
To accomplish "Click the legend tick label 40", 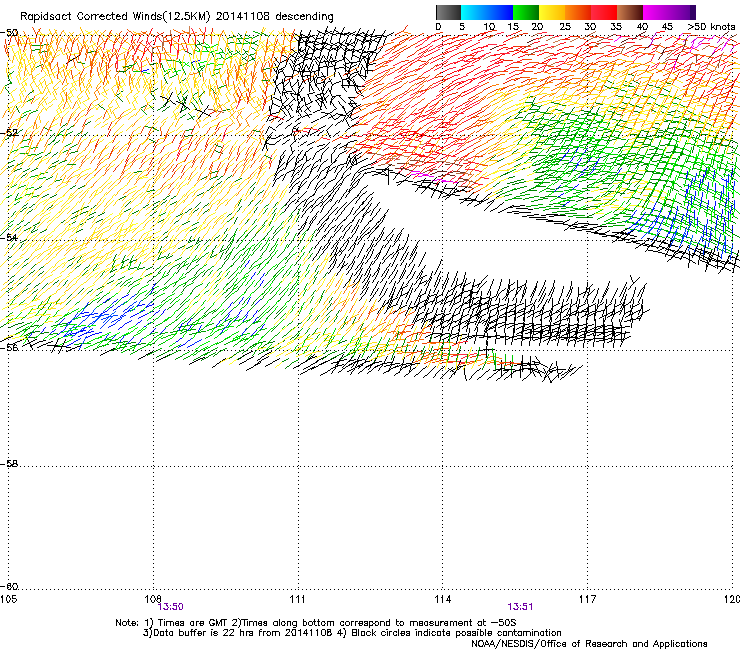I will (x=642, y=27).
